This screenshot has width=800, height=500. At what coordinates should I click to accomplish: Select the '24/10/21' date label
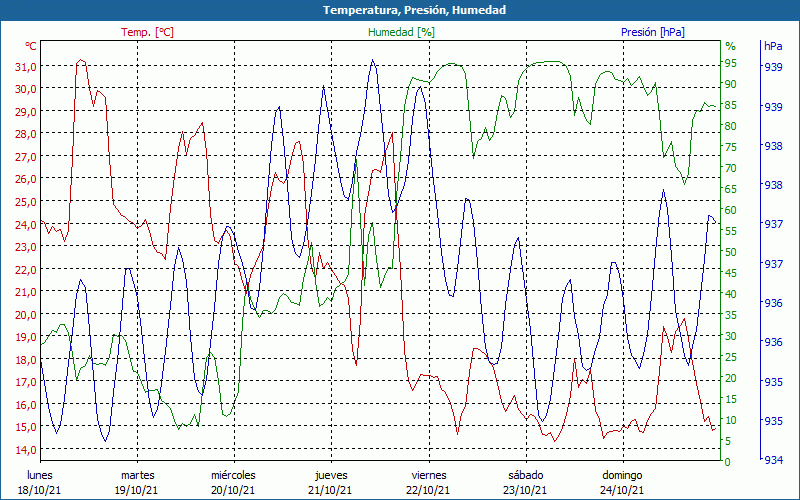pyautogui.click(x=621, y=491)
